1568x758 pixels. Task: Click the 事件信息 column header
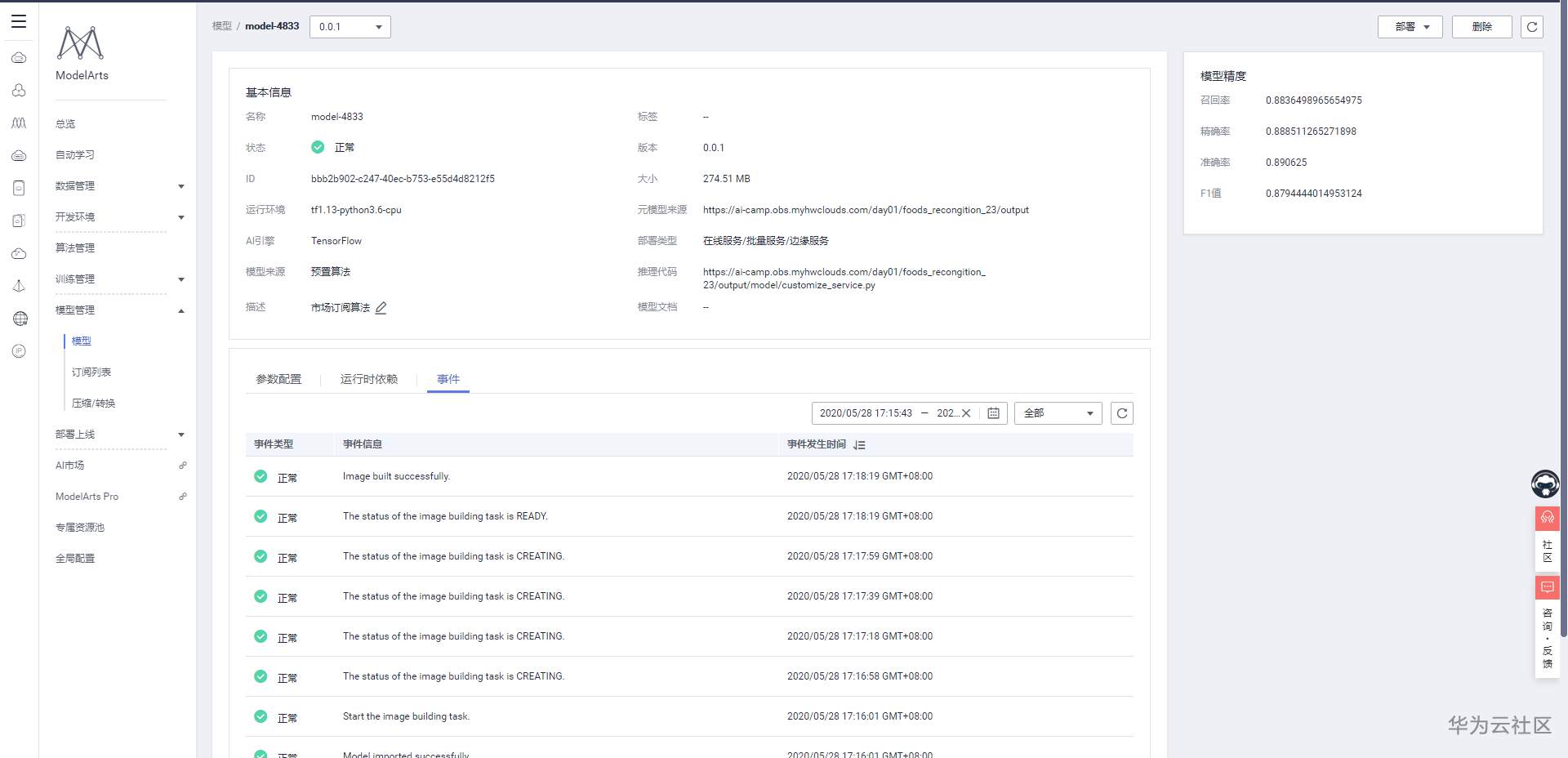(x=363, y=444)
